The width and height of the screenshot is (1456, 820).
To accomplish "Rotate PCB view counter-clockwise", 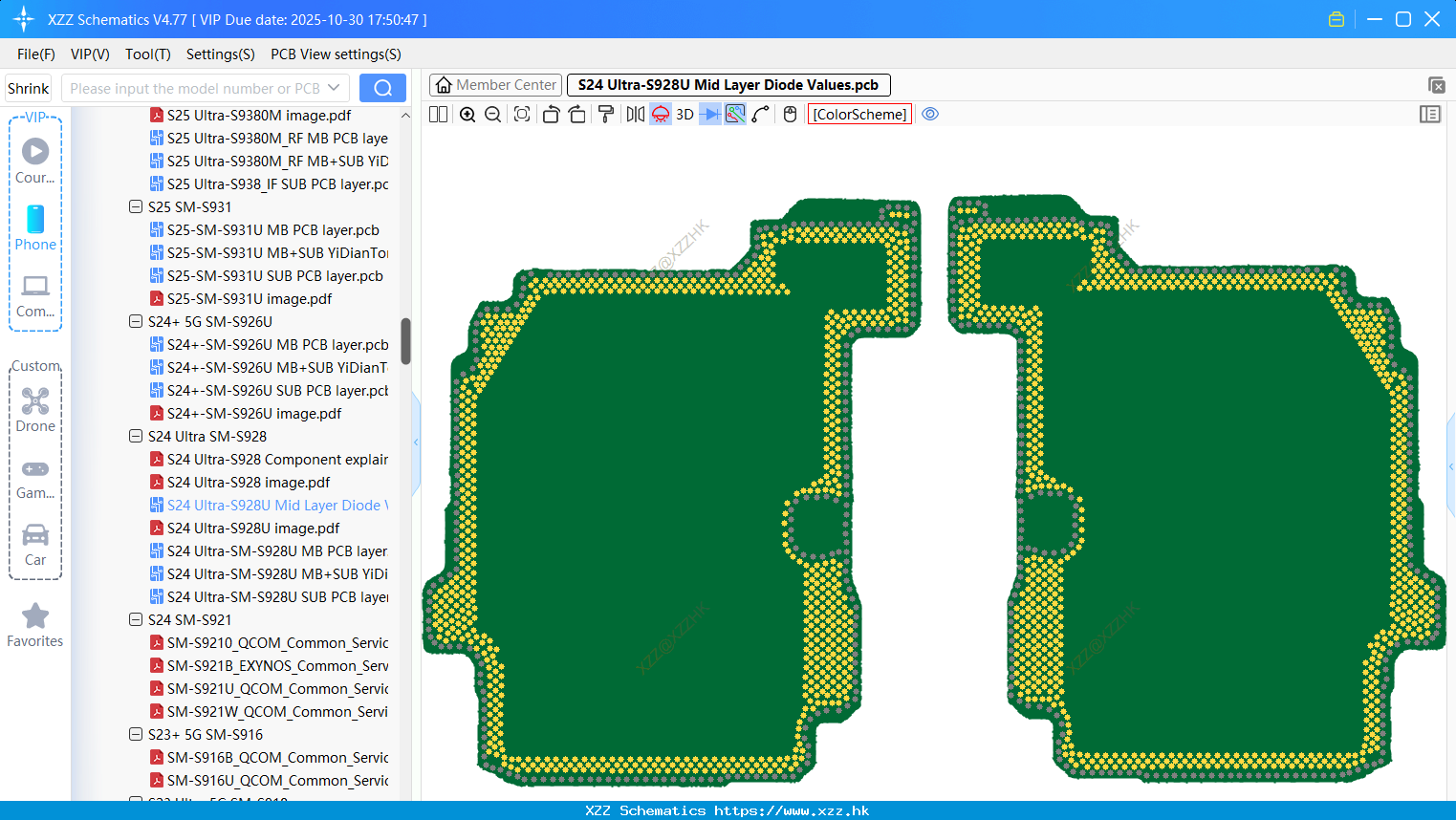I will coord(551,114).
